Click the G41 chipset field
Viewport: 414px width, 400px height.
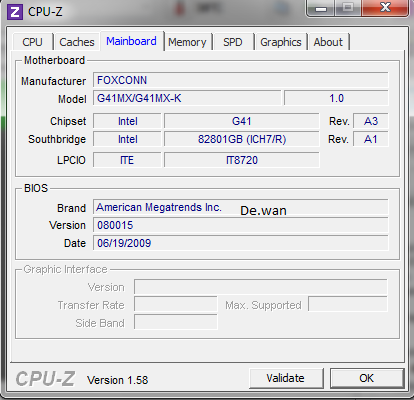coord(242,121)
